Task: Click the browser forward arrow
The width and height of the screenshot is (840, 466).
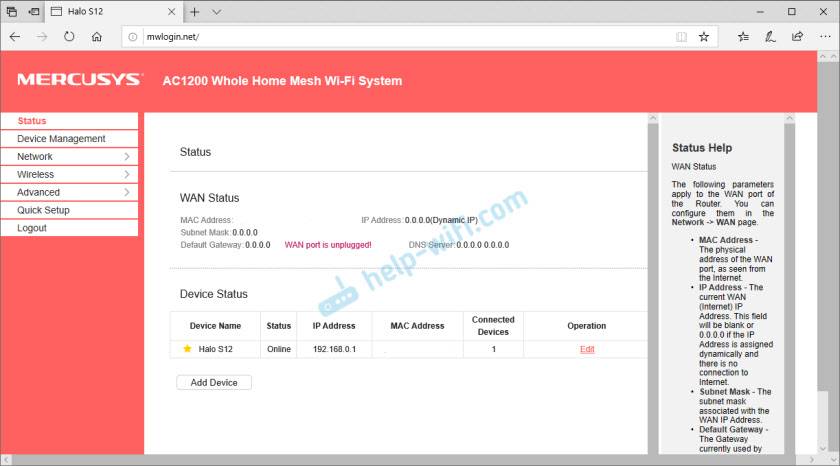Action: click(42, 36)
